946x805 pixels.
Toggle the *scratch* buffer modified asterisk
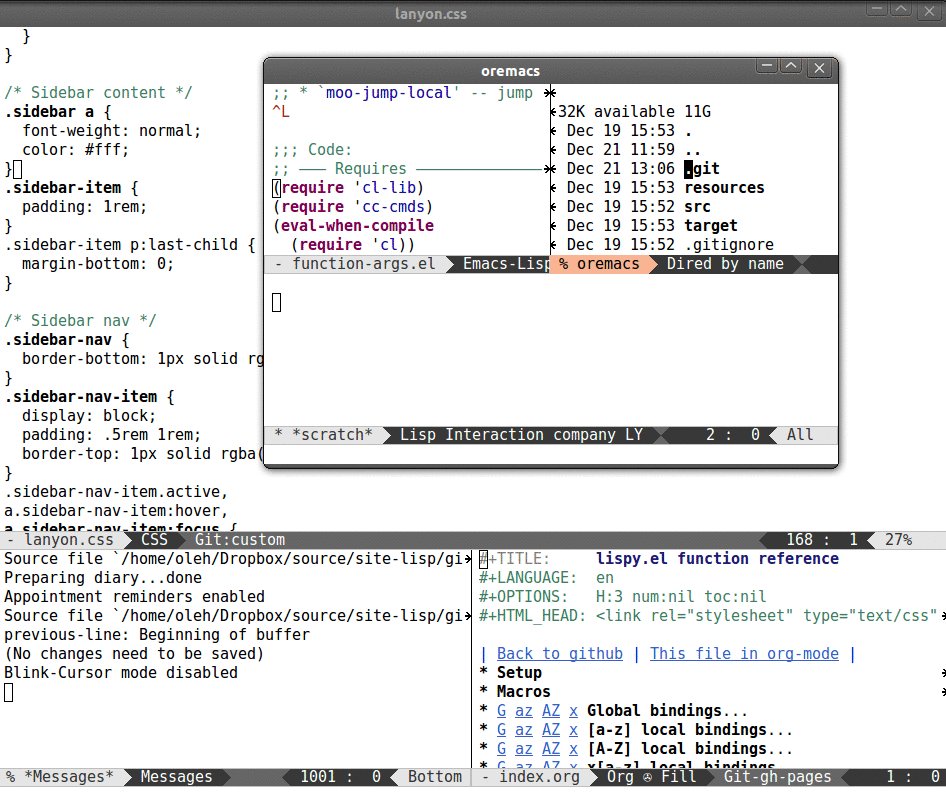(x=279, y=434)
